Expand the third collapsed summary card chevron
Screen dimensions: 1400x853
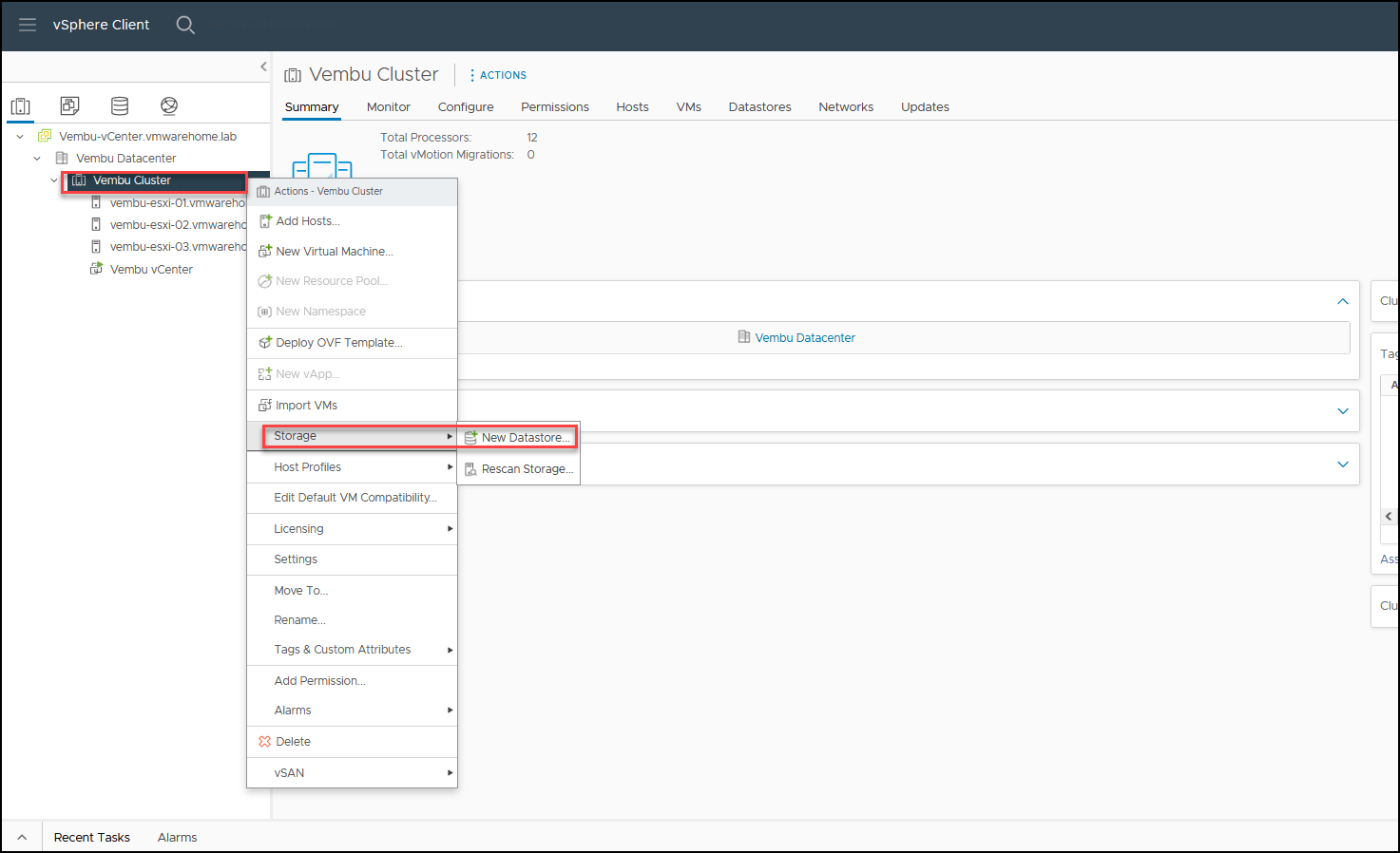pyautogui.click(x=1343, y=464)
